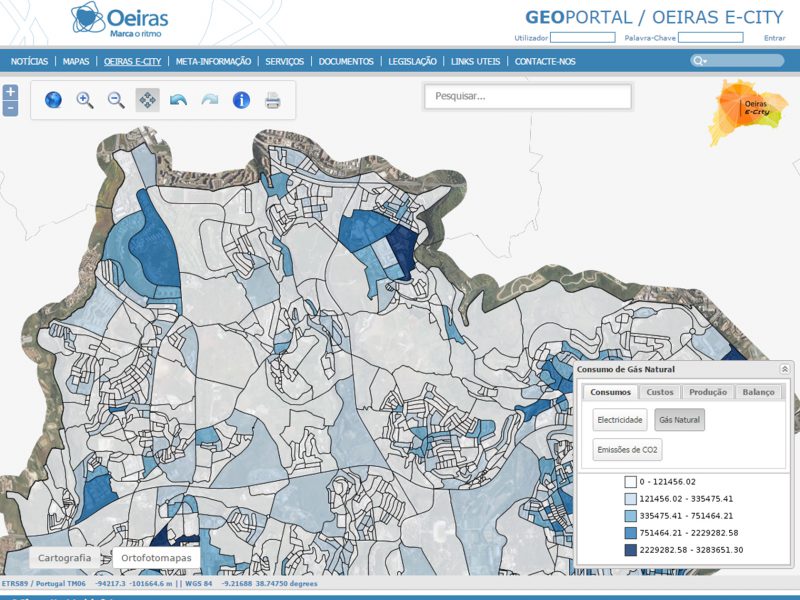Click the Oeiras E-City orange map logo

coord(749,112)
